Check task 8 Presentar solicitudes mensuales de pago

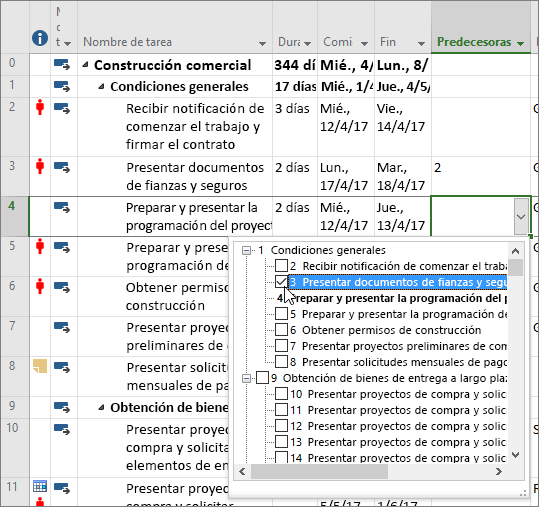tap(281, 362)
